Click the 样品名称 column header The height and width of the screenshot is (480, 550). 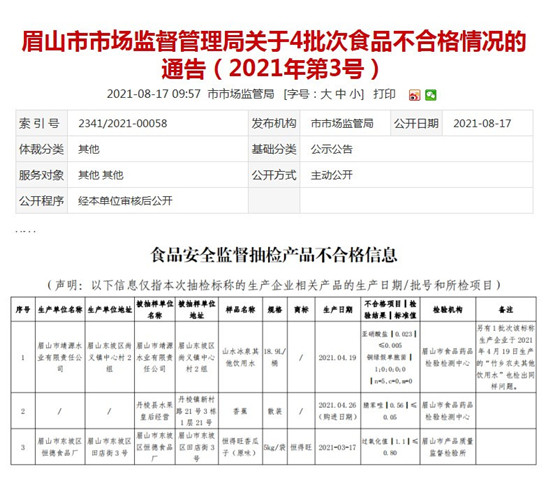(x=241, y=309)
